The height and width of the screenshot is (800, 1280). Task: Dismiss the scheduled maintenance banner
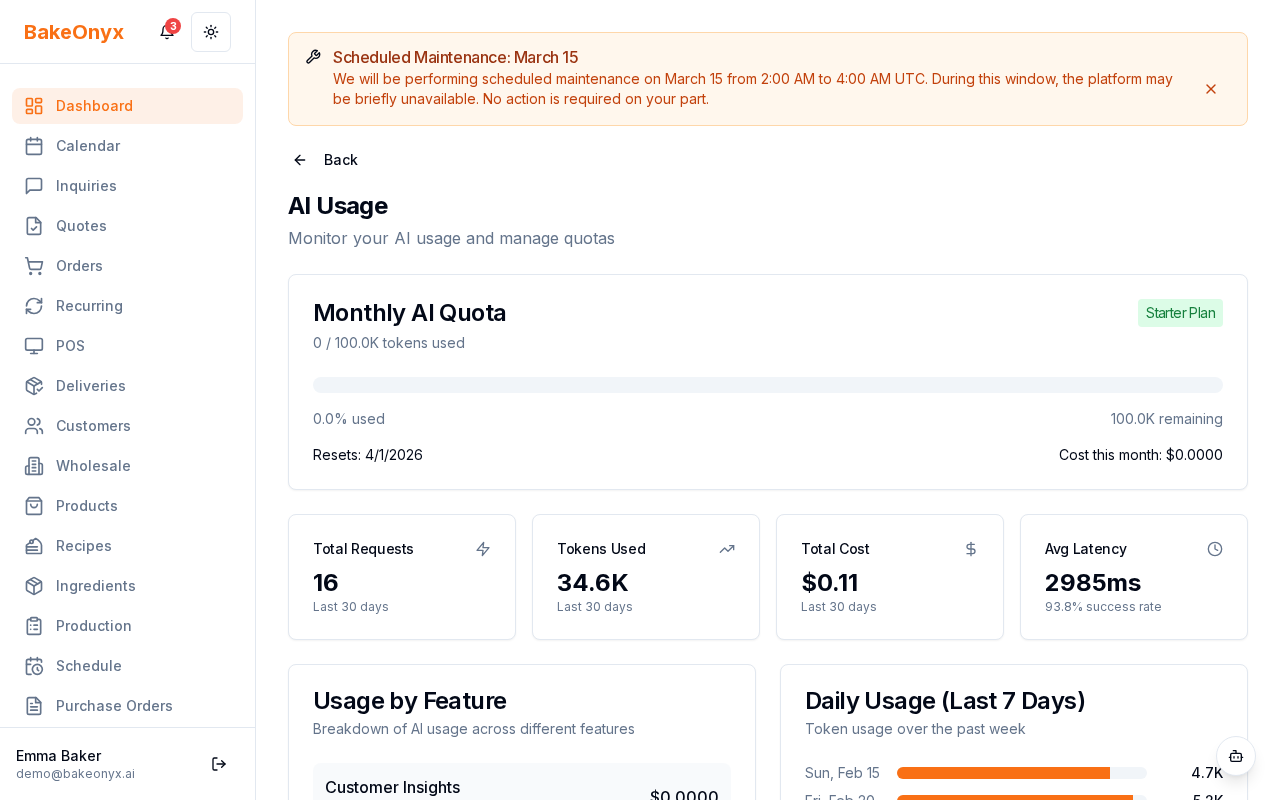tap(1211, 89)
